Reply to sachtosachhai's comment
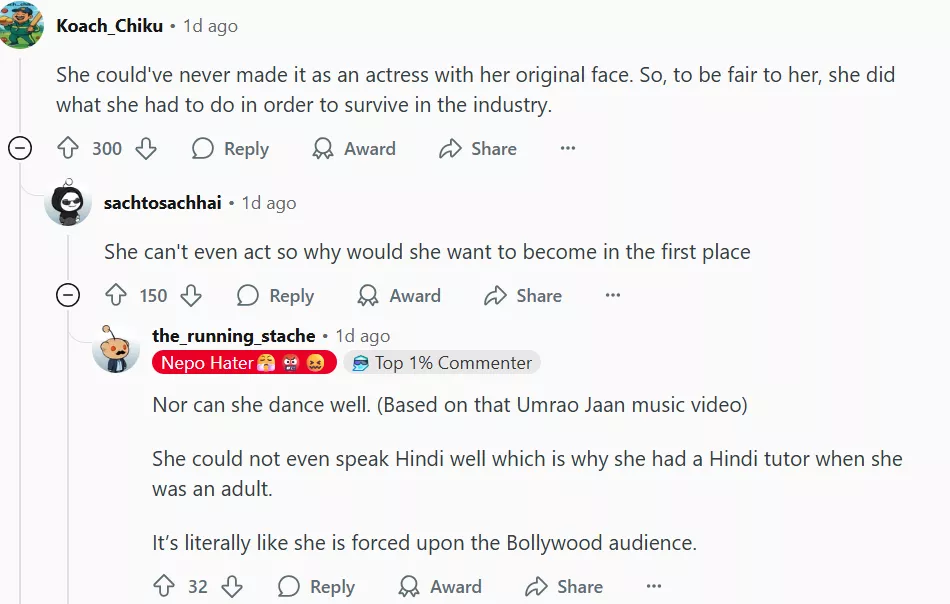Screen dimensions: 950x604 (x=275, y=296)
